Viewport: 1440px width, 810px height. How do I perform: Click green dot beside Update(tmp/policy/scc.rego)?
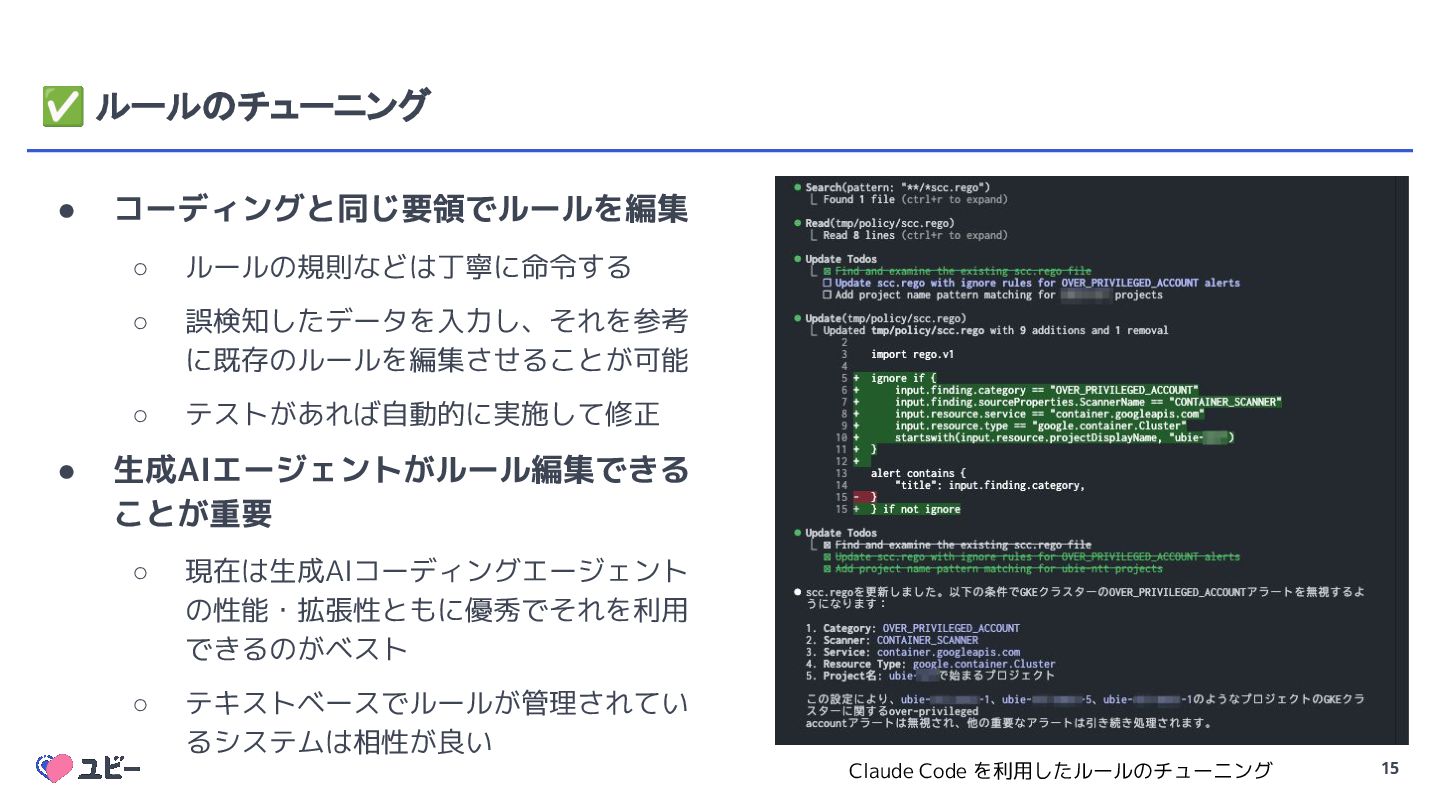797,318
